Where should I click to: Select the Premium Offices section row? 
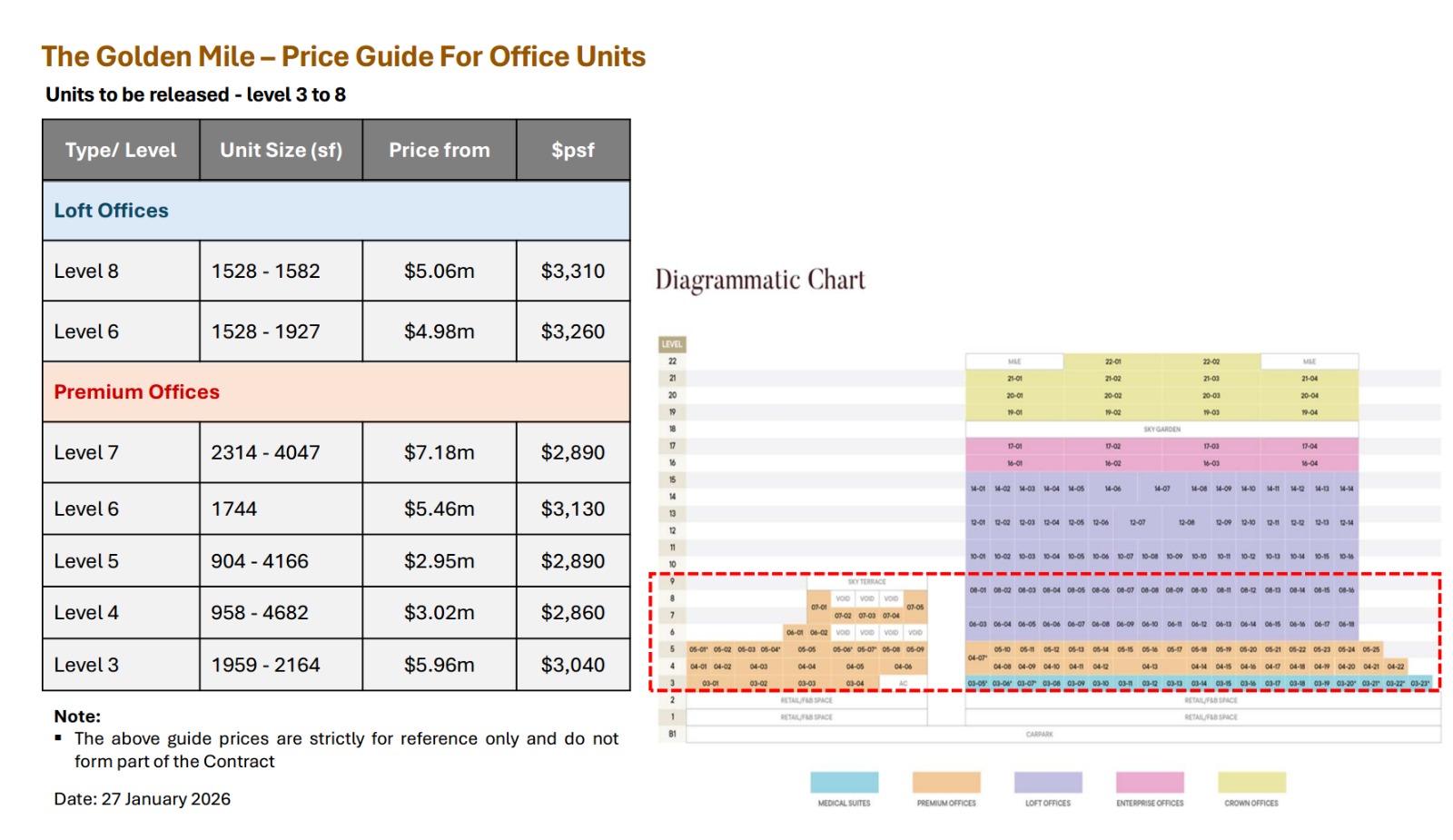pyautogui.click(x=336, y=392)
